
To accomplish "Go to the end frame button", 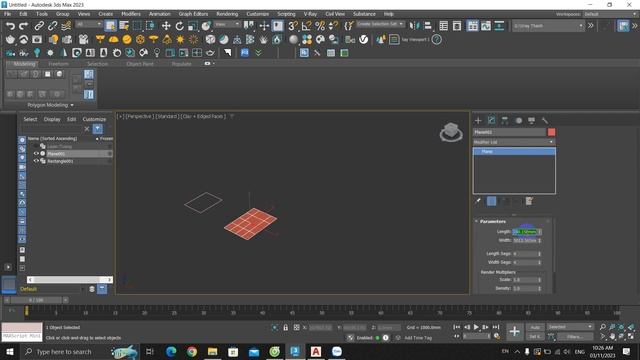I will (x=496, y=327).
